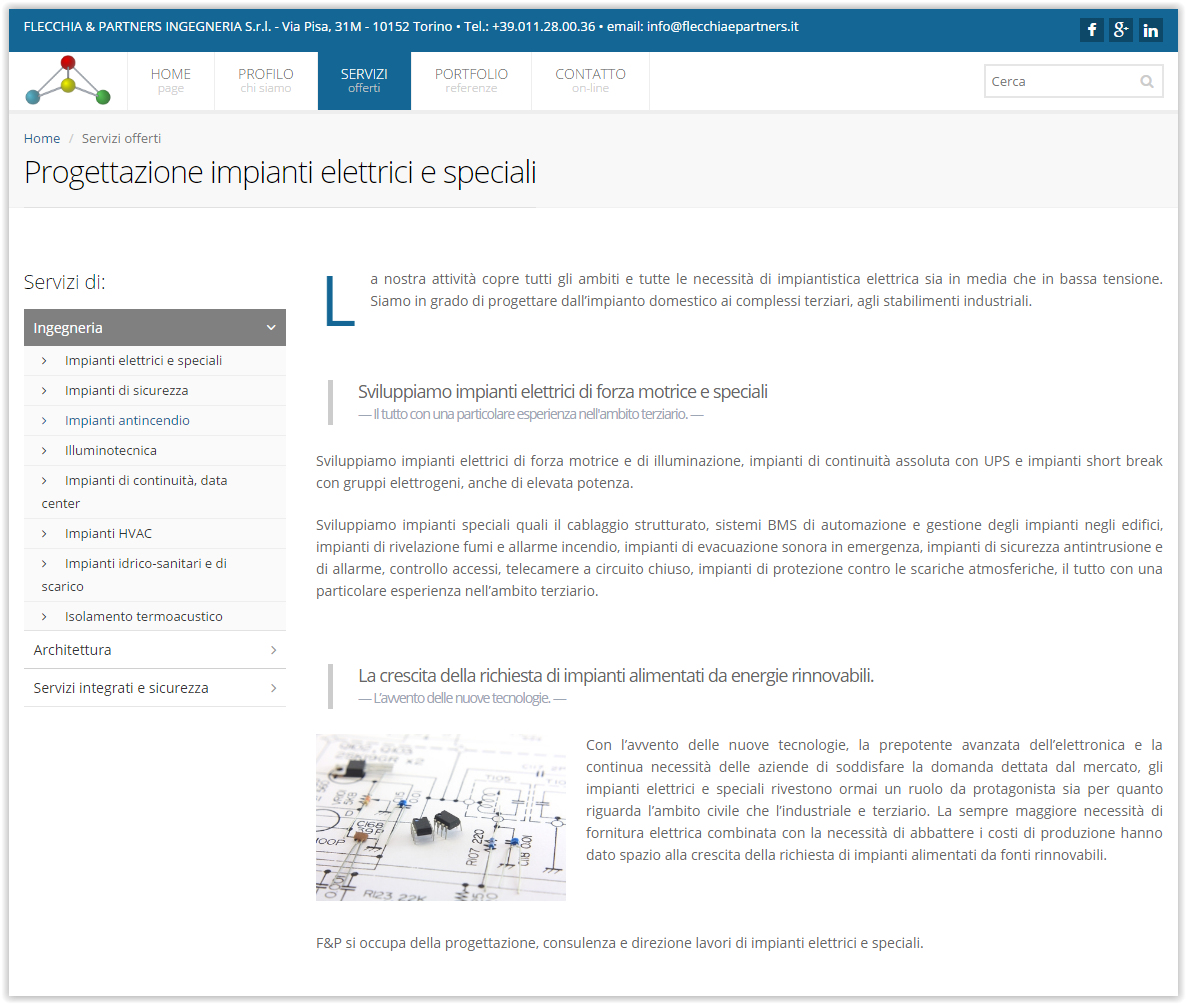The height and width of the screenshot is (1004, 1186).
Task: Click chevron beside Impianti di sicurezza
Action: pos(44,391)
